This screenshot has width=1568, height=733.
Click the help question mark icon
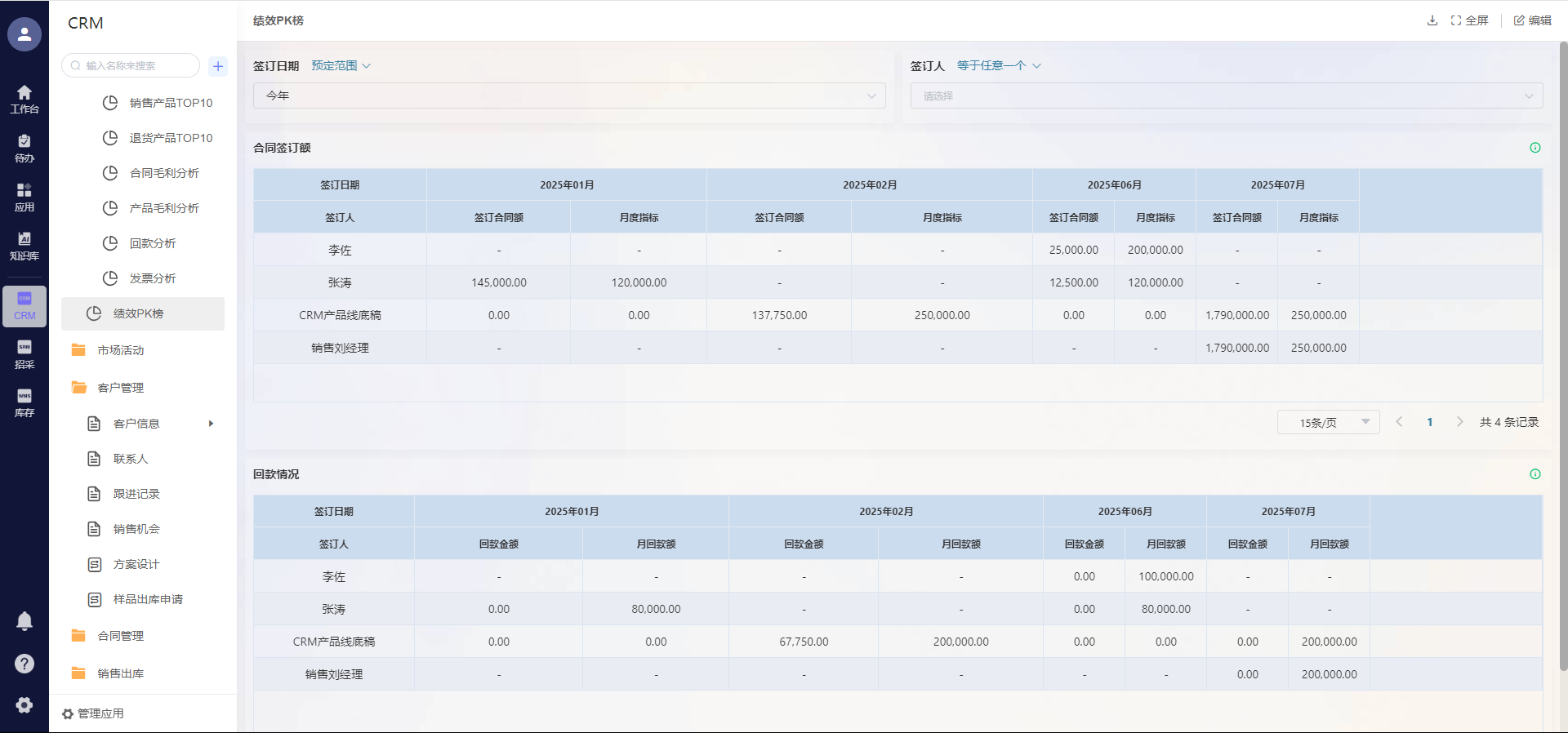point(24,664)
